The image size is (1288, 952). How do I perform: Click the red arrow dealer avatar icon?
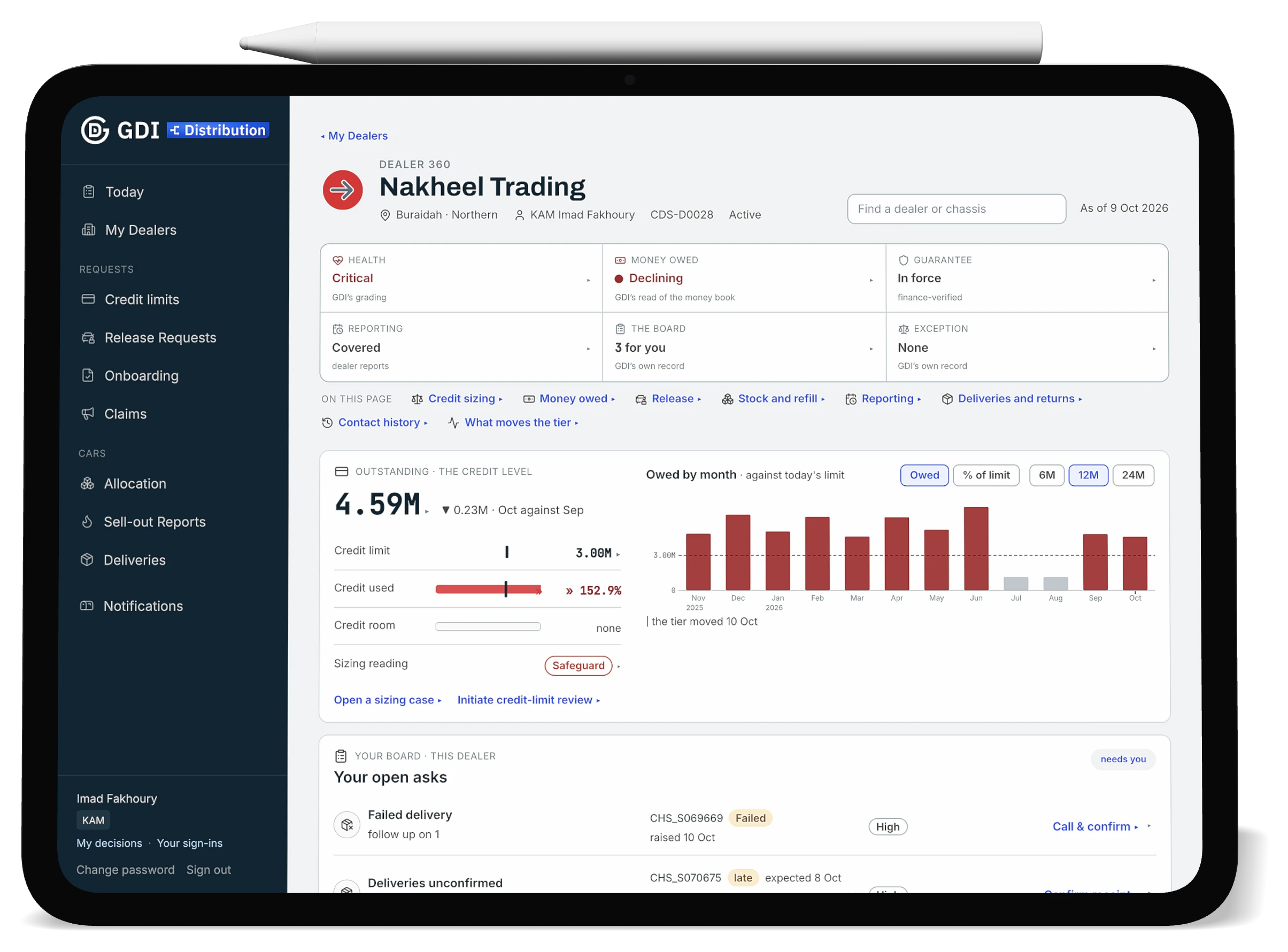(x=343, y=190)
